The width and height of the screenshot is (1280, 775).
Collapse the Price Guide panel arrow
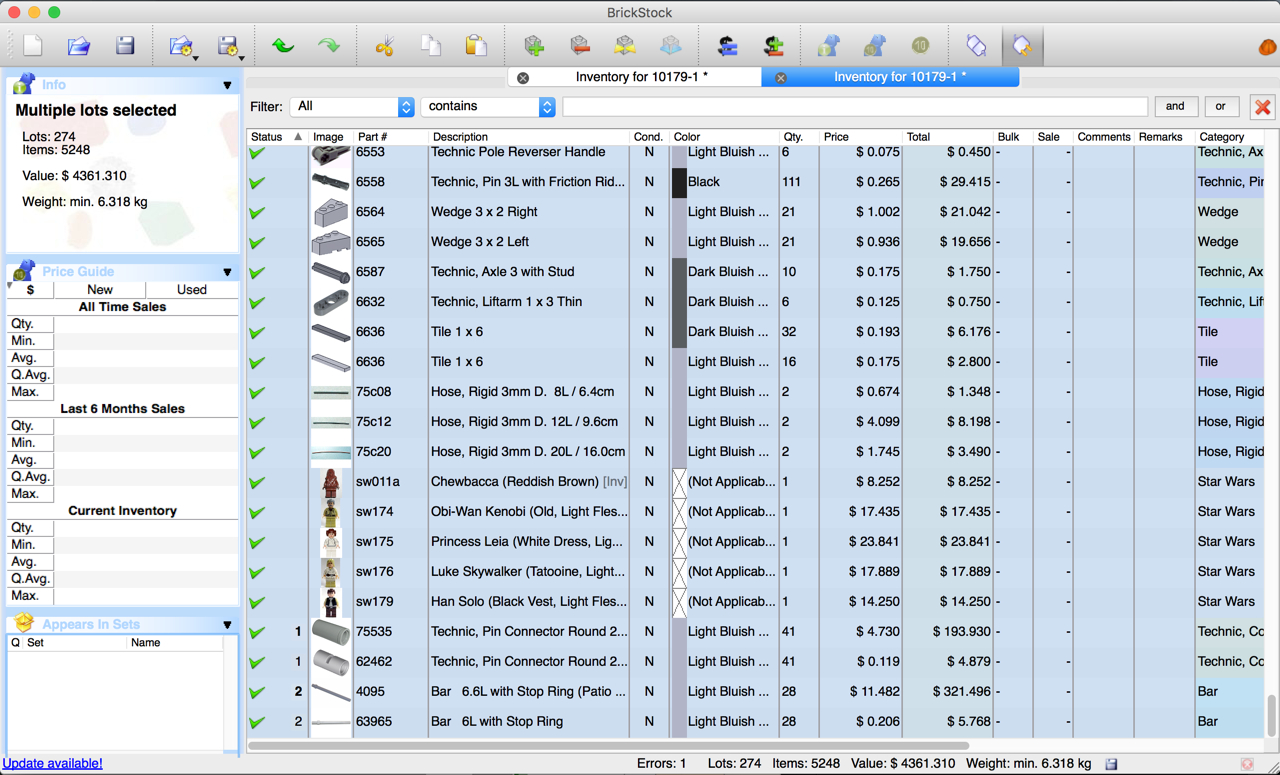tap(227, 272)
